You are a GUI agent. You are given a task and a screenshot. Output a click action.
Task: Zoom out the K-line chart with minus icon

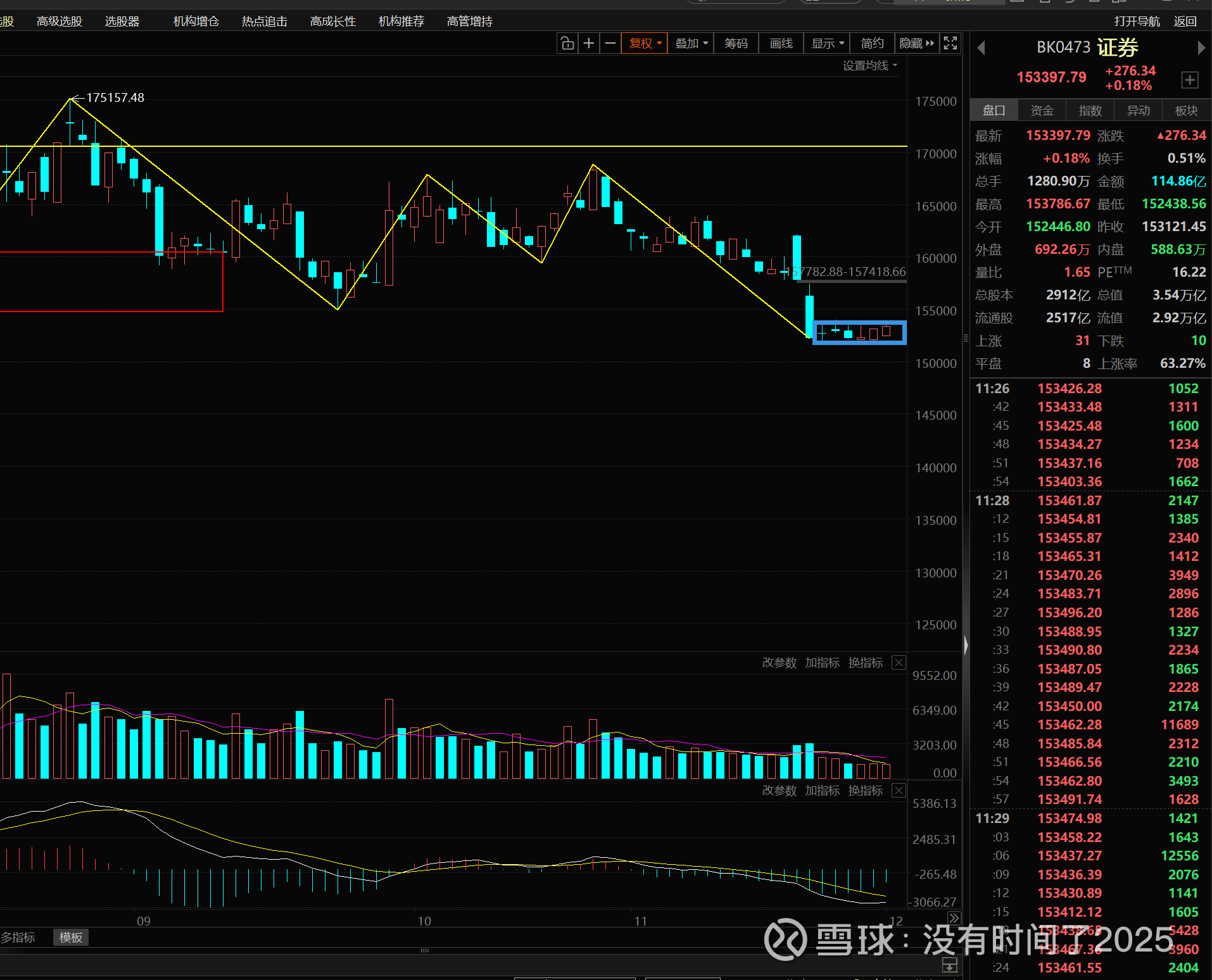[x=610, y=43]
